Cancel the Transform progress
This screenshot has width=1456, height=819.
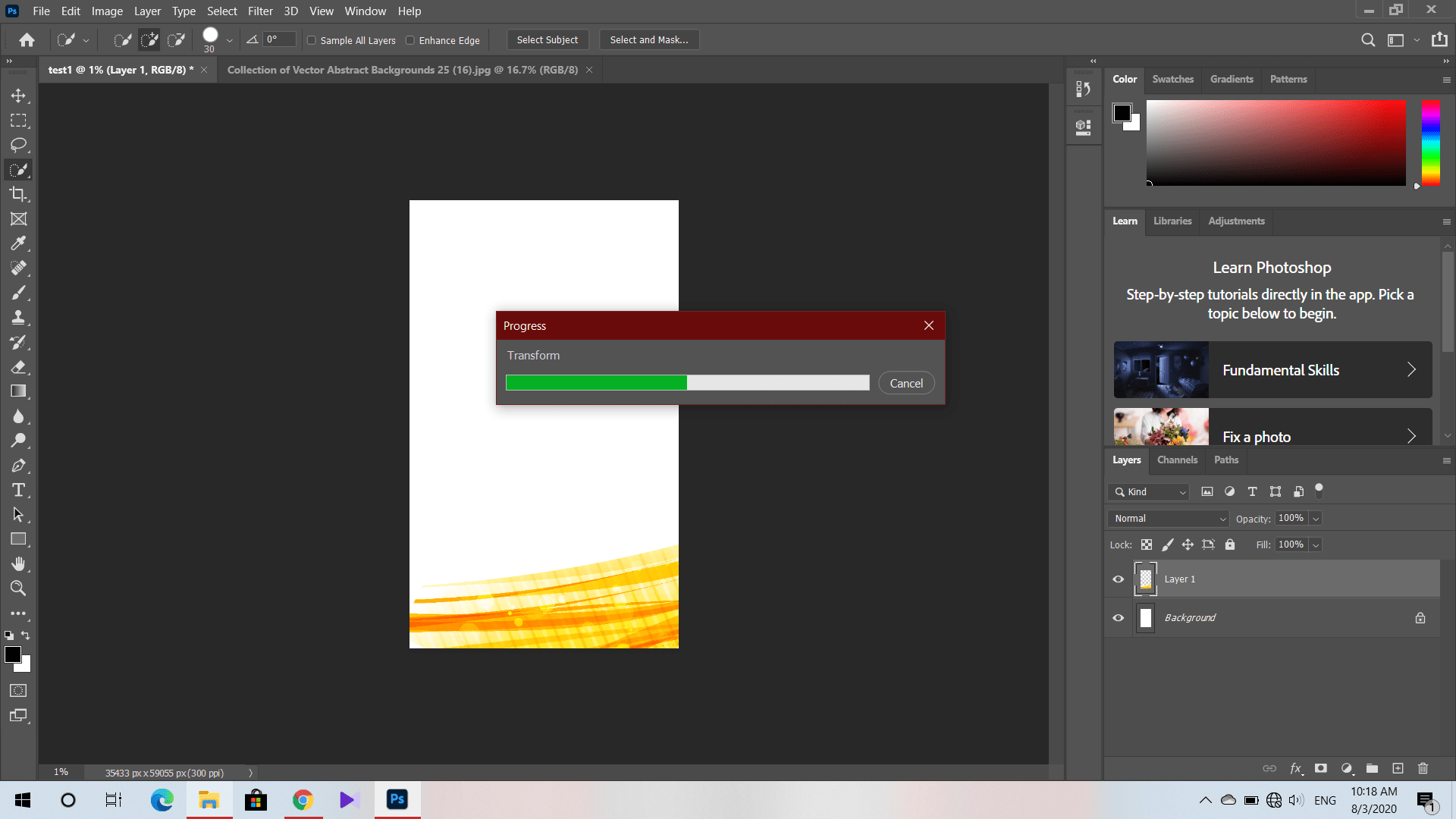[x=906, y=384]
